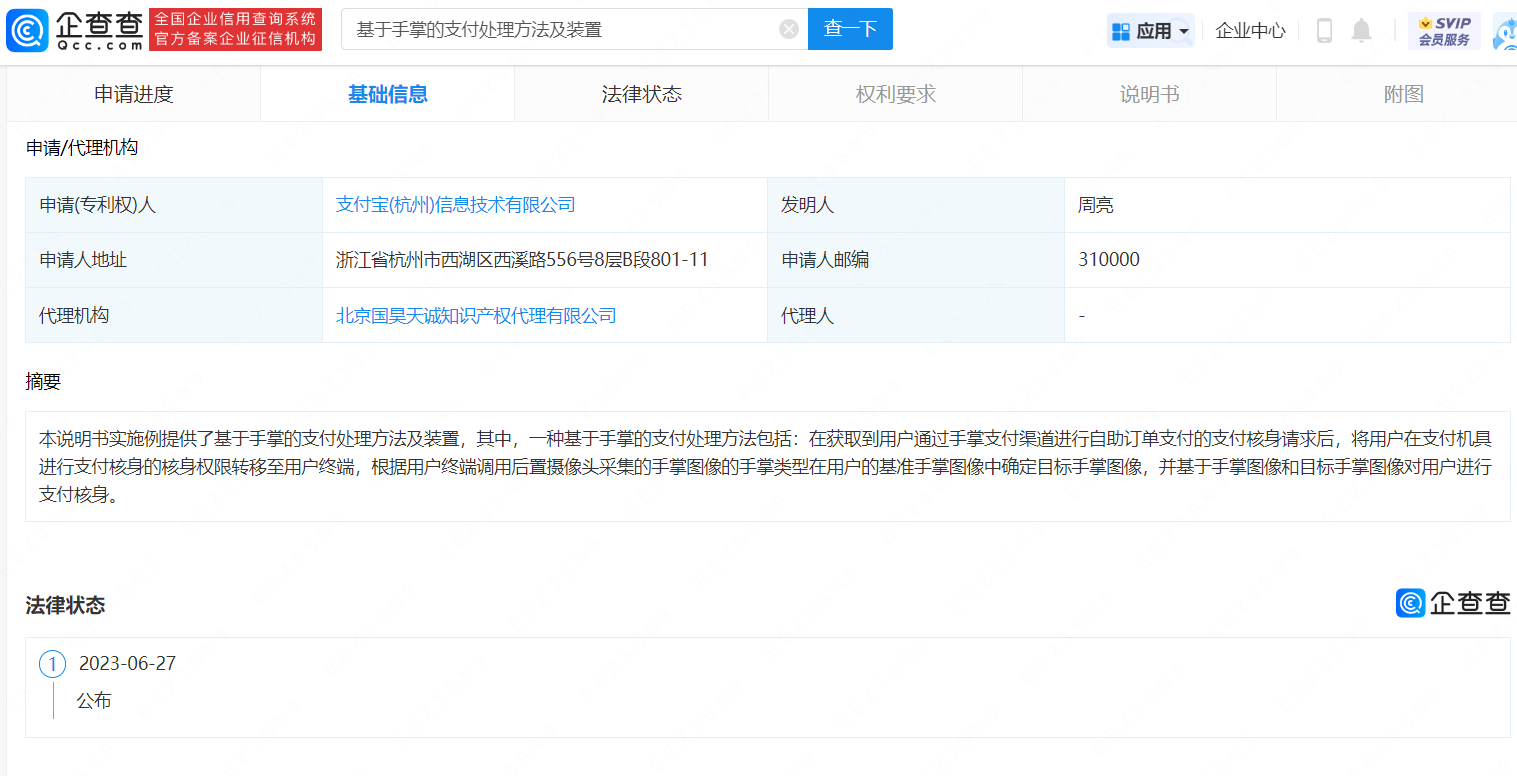Click the 摘要 section heading
Screen dimensions: 1517x776
tap(43, 381)
